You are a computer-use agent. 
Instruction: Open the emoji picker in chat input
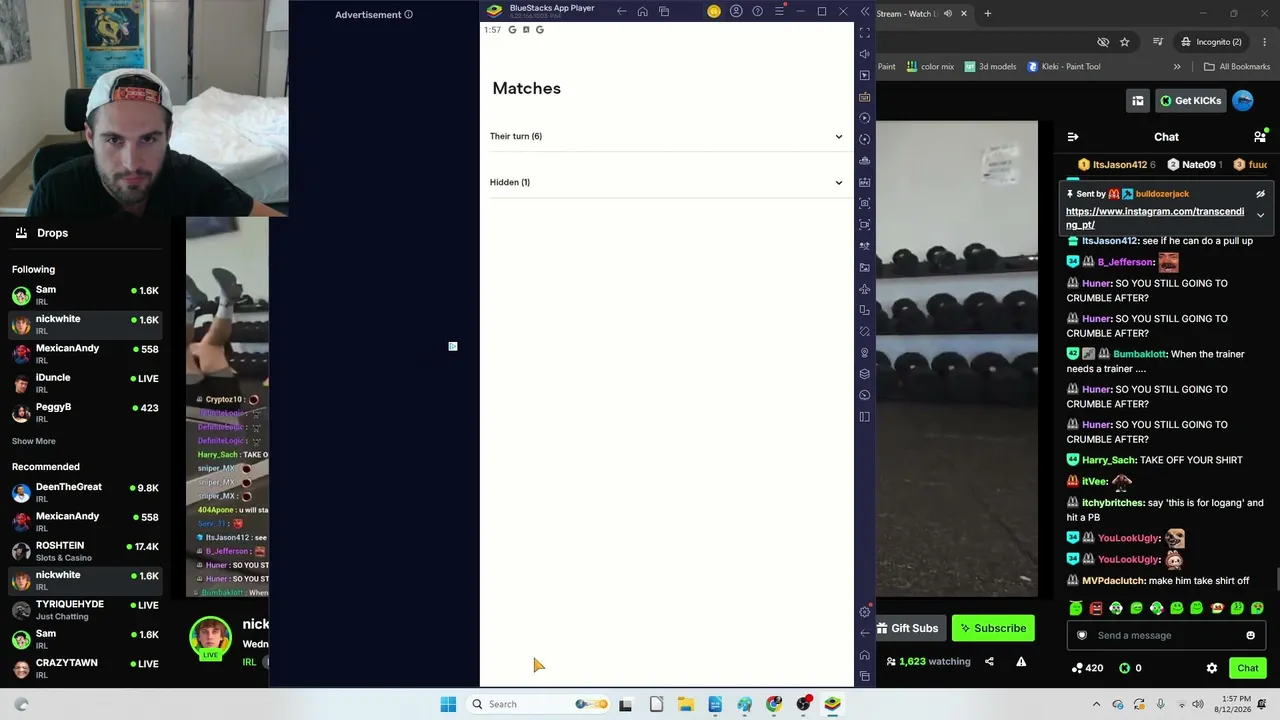[x=1250, y=635]
